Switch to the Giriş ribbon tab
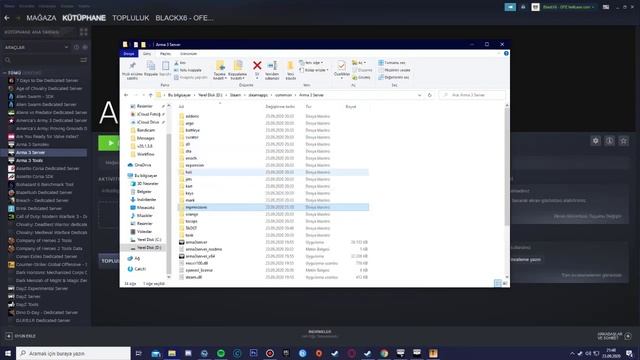 click(147, 54)
